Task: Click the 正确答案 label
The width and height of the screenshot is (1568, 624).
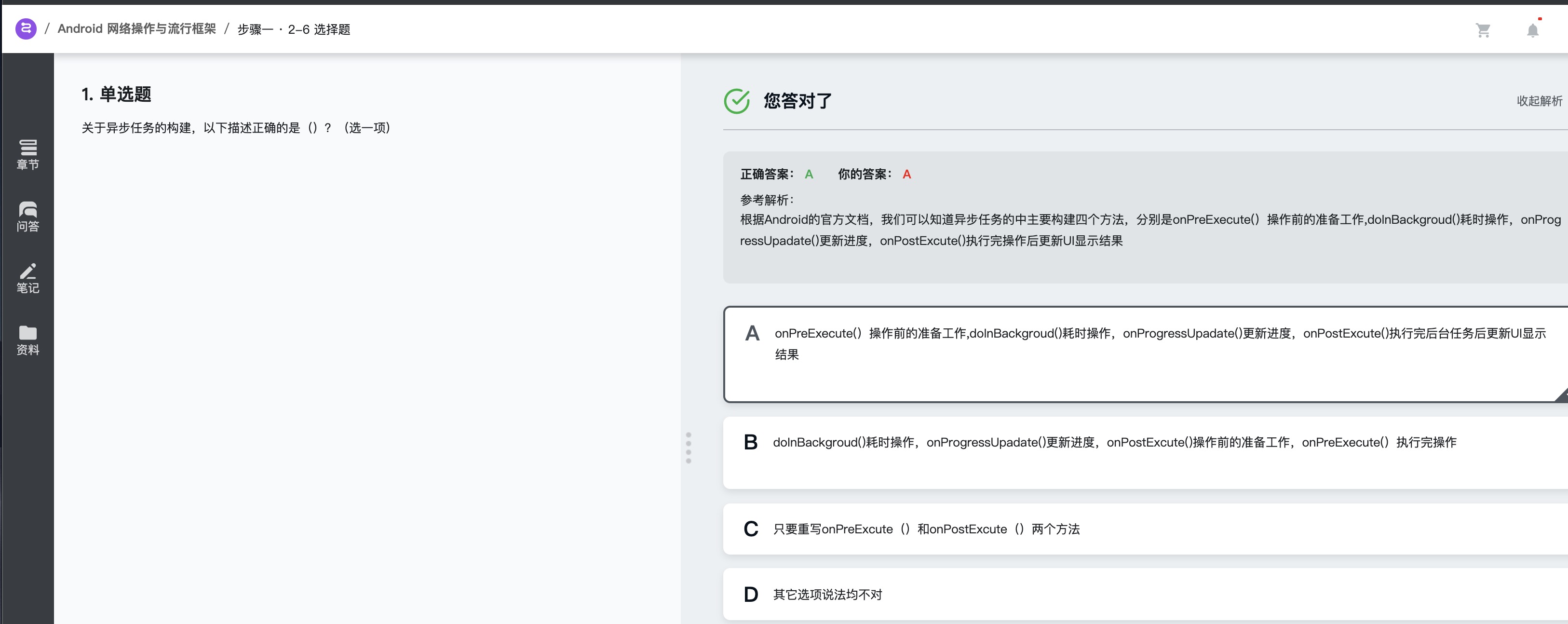Action: coord(767,174)
